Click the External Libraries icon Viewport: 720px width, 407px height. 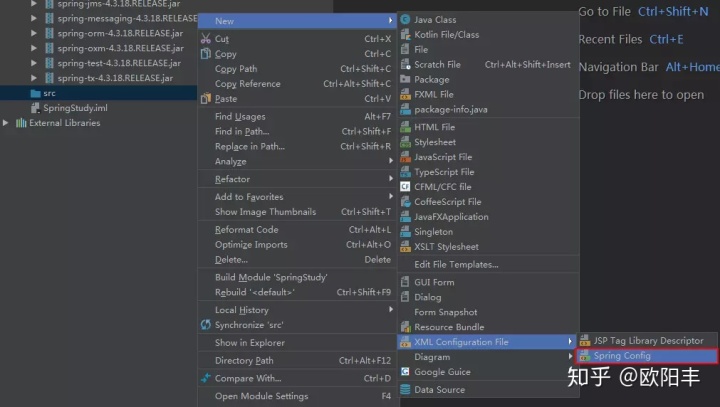click(21, 123)
